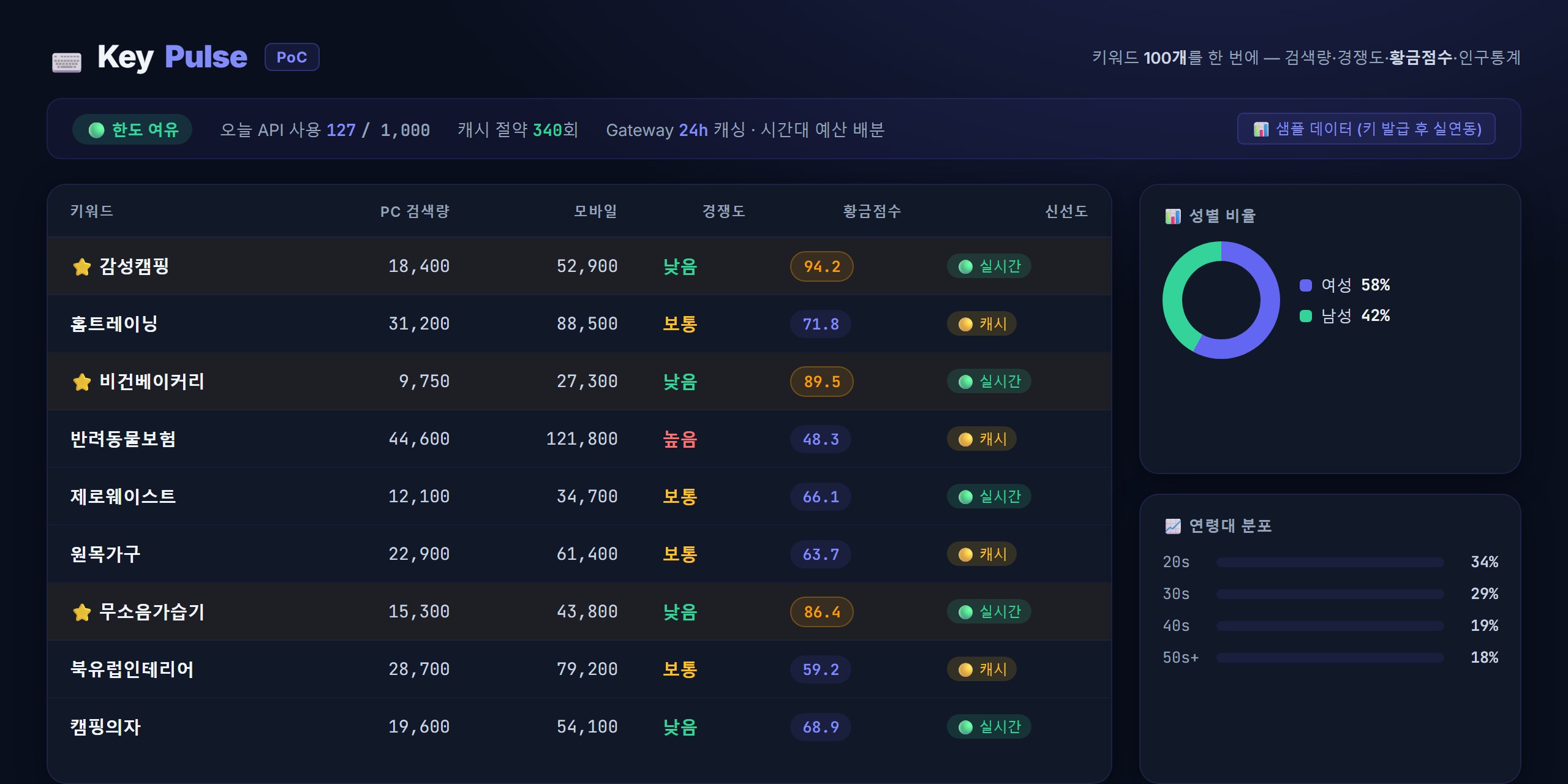Click the purple 여성 legend swatch
Viewport: 1568px width, 784px height.
tap(1306, 285)
